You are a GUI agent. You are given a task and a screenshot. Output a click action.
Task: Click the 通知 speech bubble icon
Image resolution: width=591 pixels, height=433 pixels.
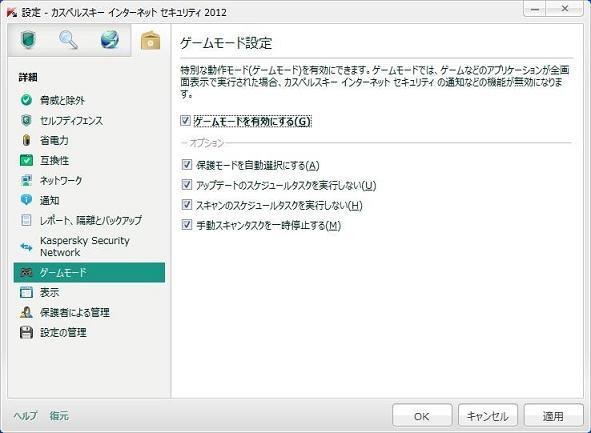pyautogui.click(x=26, y=200)
